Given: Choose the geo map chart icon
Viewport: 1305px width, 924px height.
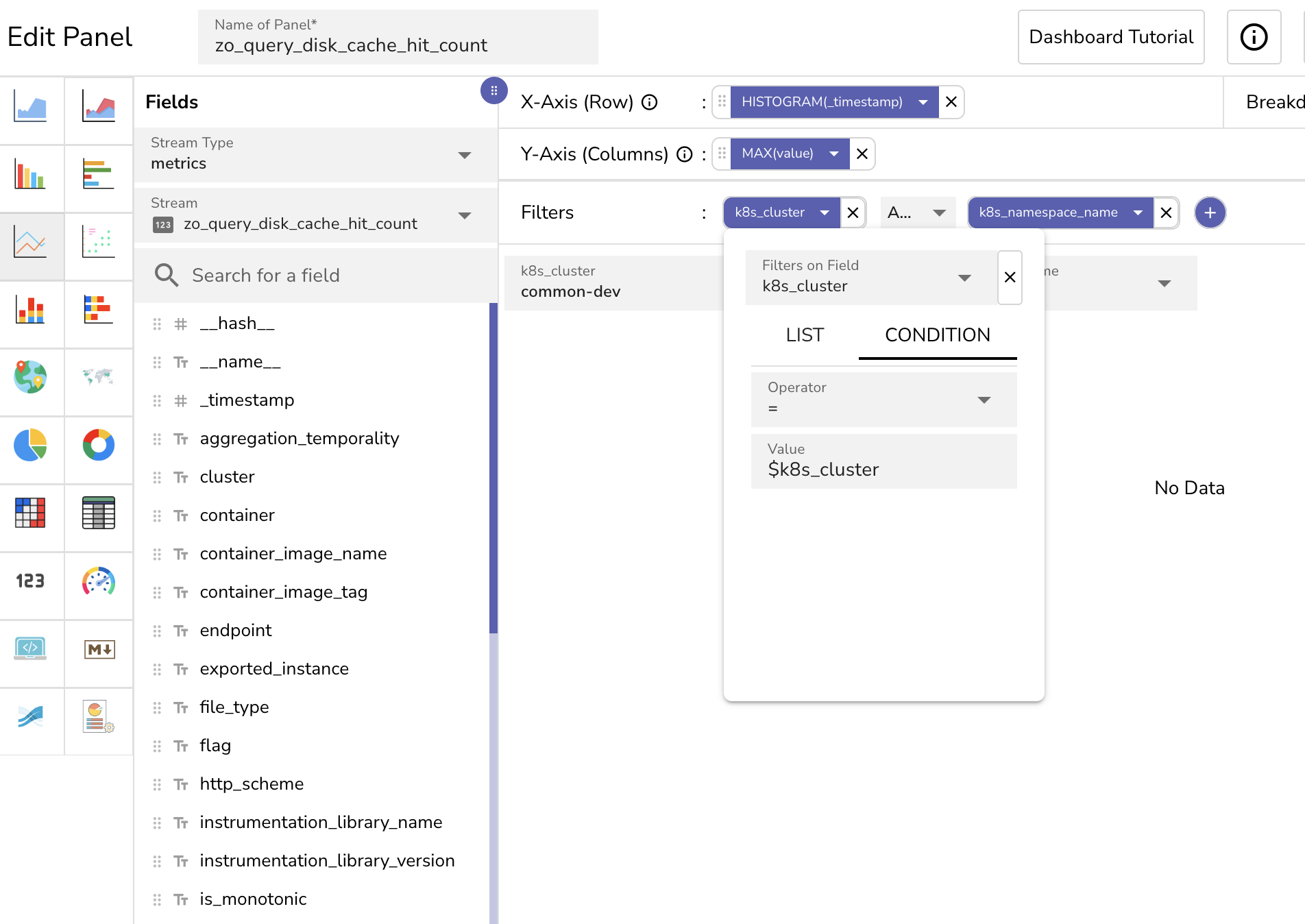Looking at the screenshot, I should click(31, 378).
